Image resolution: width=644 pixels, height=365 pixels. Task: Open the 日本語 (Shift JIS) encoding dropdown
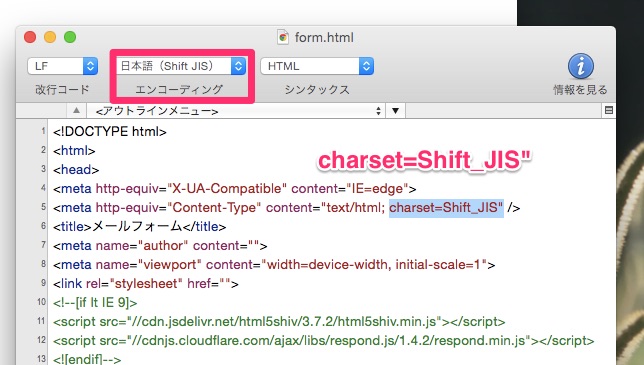181,66
